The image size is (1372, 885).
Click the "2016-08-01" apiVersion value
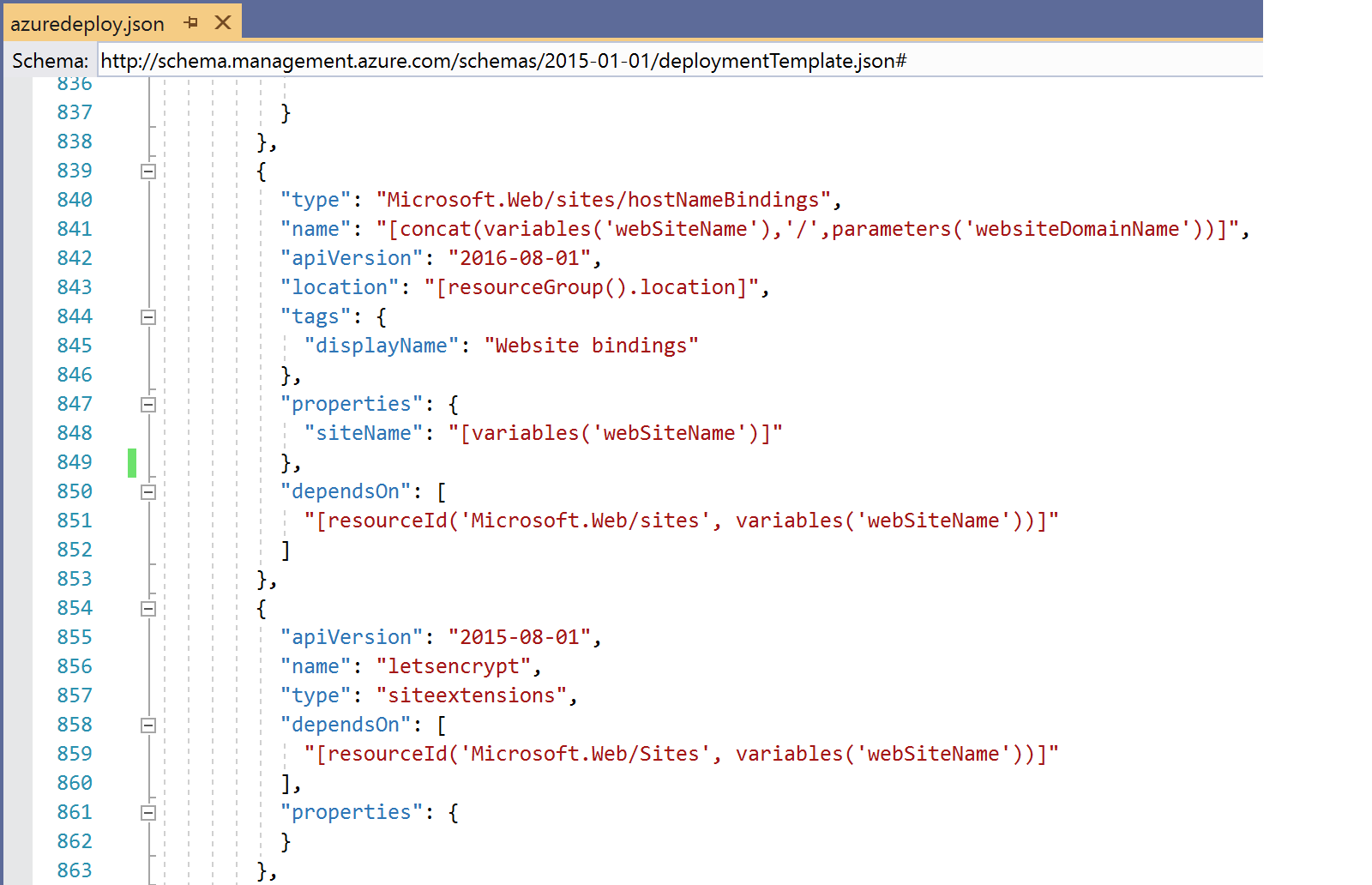(x=519, y=258)
